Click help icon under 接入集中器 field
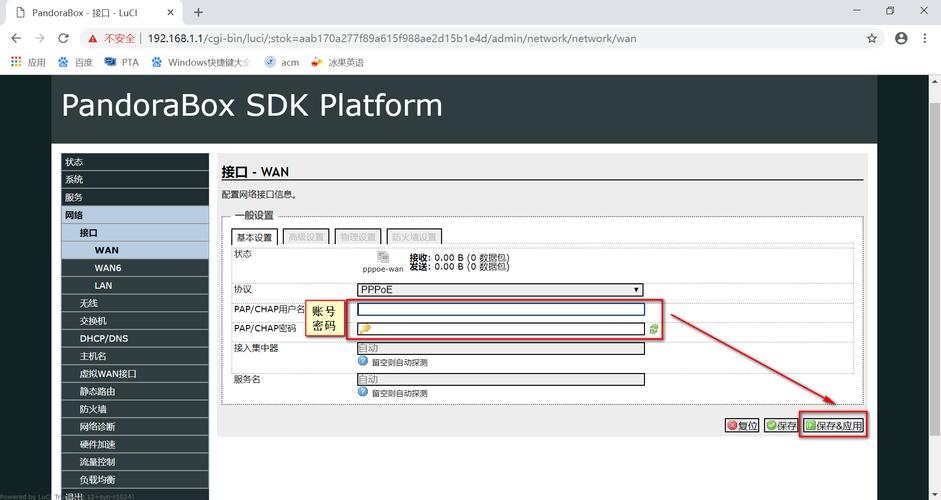Viewport: 941px width, 500px height. point(362,361)
